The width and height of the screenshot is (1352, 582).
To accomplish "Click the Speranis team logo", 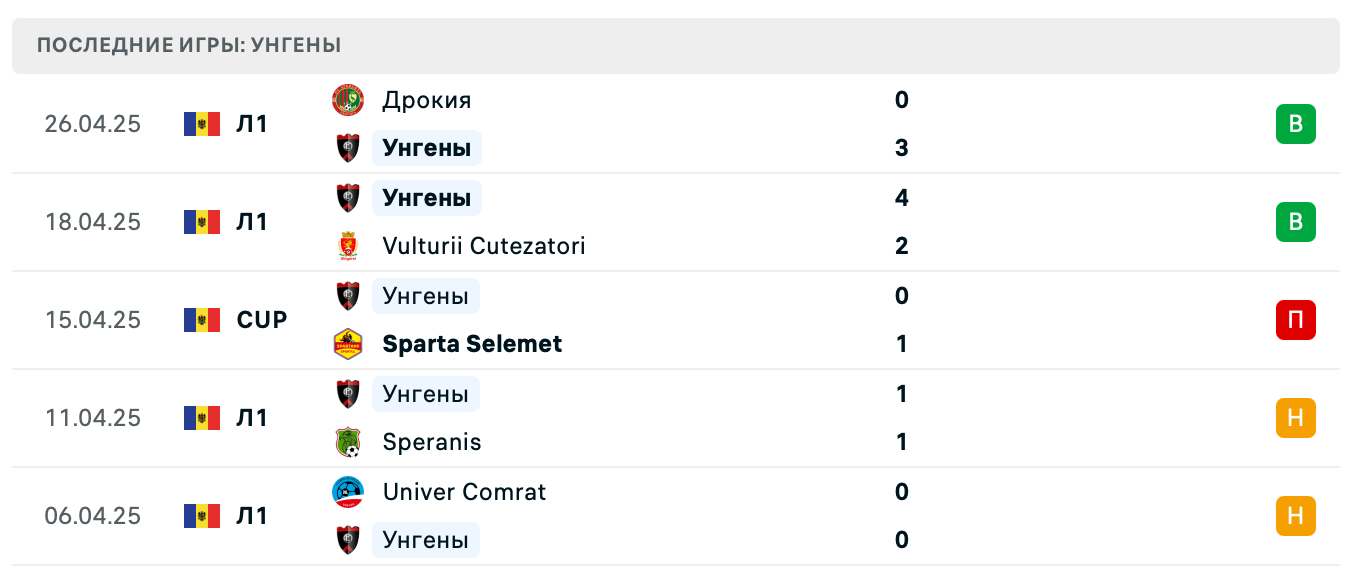I will point(347,442).
